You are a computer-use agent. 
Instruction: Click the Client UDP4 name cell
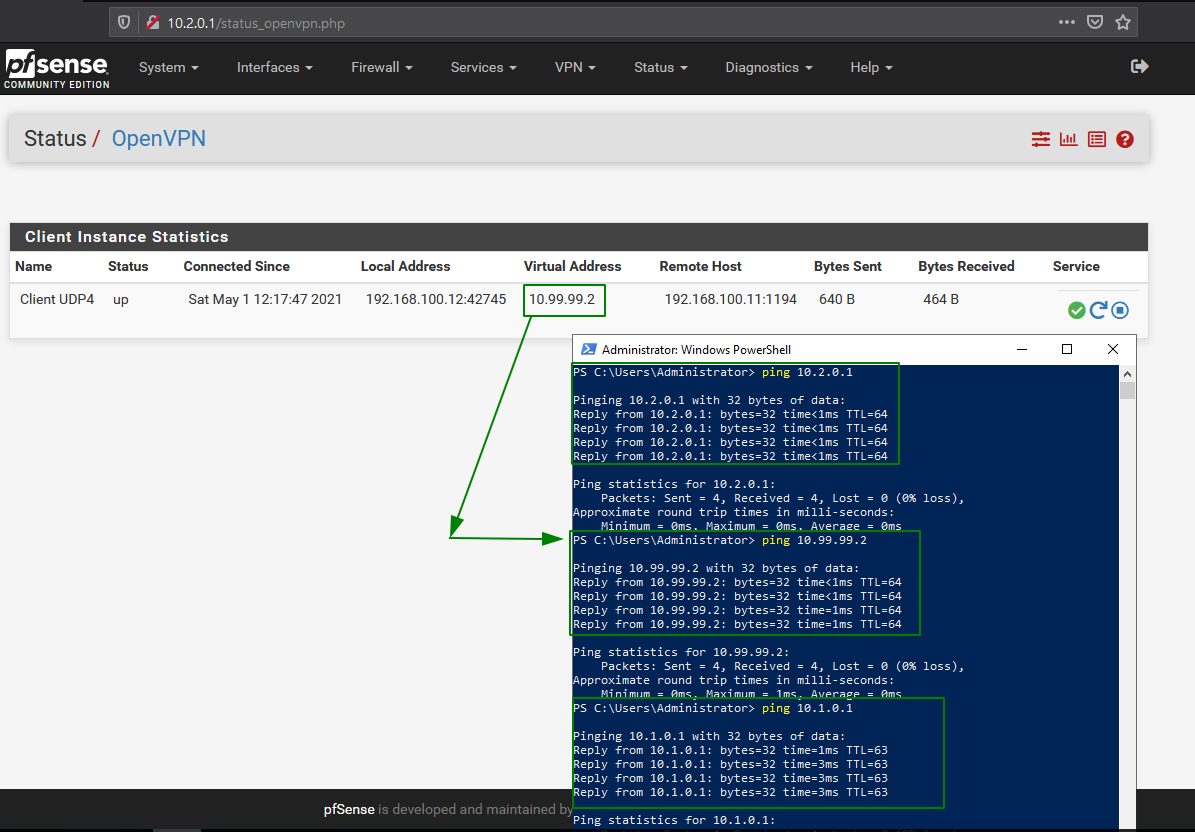coord(57,299)
